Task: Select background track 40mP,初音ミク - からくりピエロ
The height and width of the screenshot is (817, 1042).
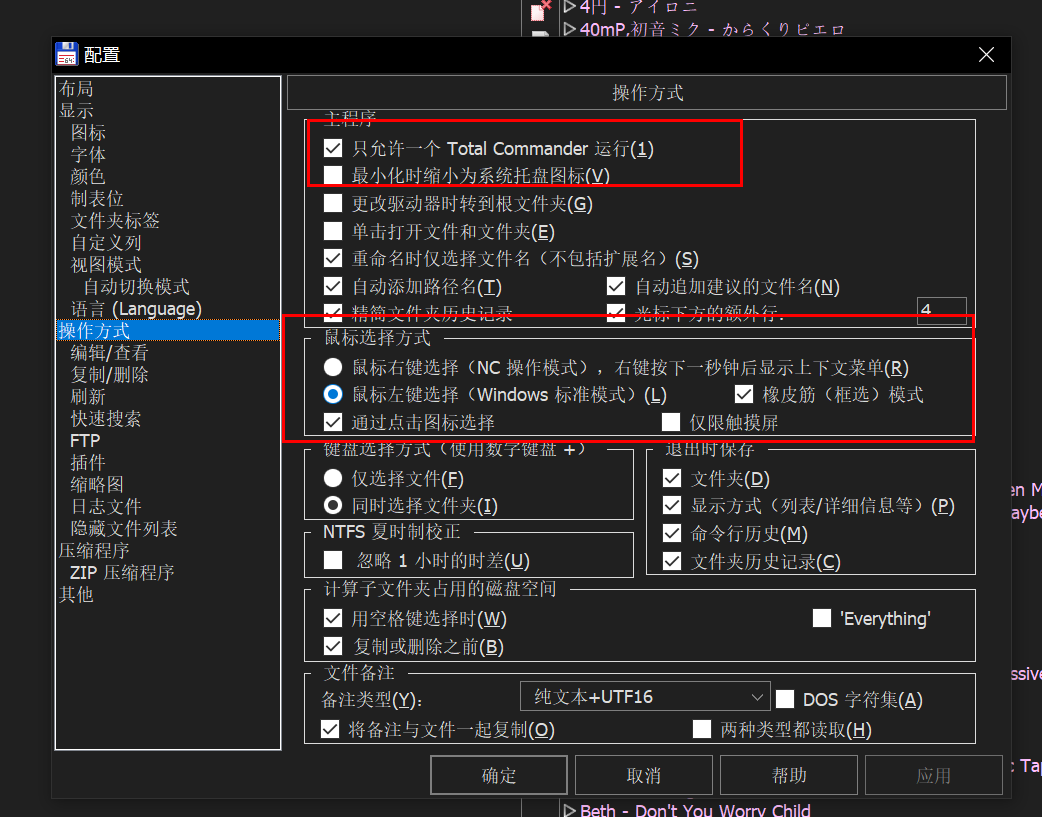Action: tap(712, 29)
